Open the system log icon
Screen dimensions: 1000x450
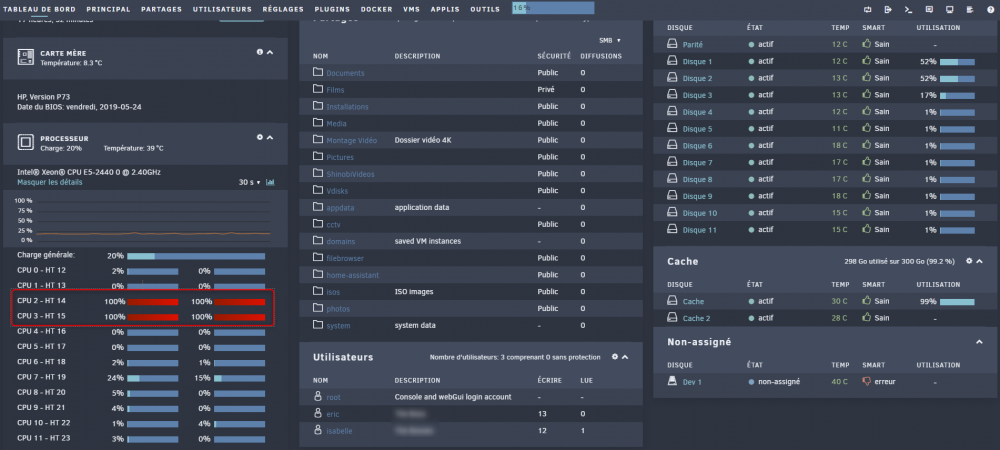(970, 10)
